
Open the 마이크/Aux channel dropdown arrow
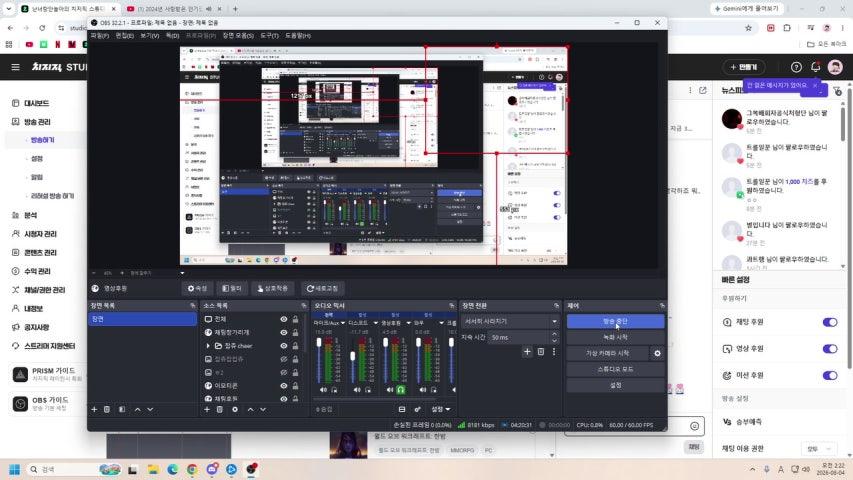pos(343,323)
